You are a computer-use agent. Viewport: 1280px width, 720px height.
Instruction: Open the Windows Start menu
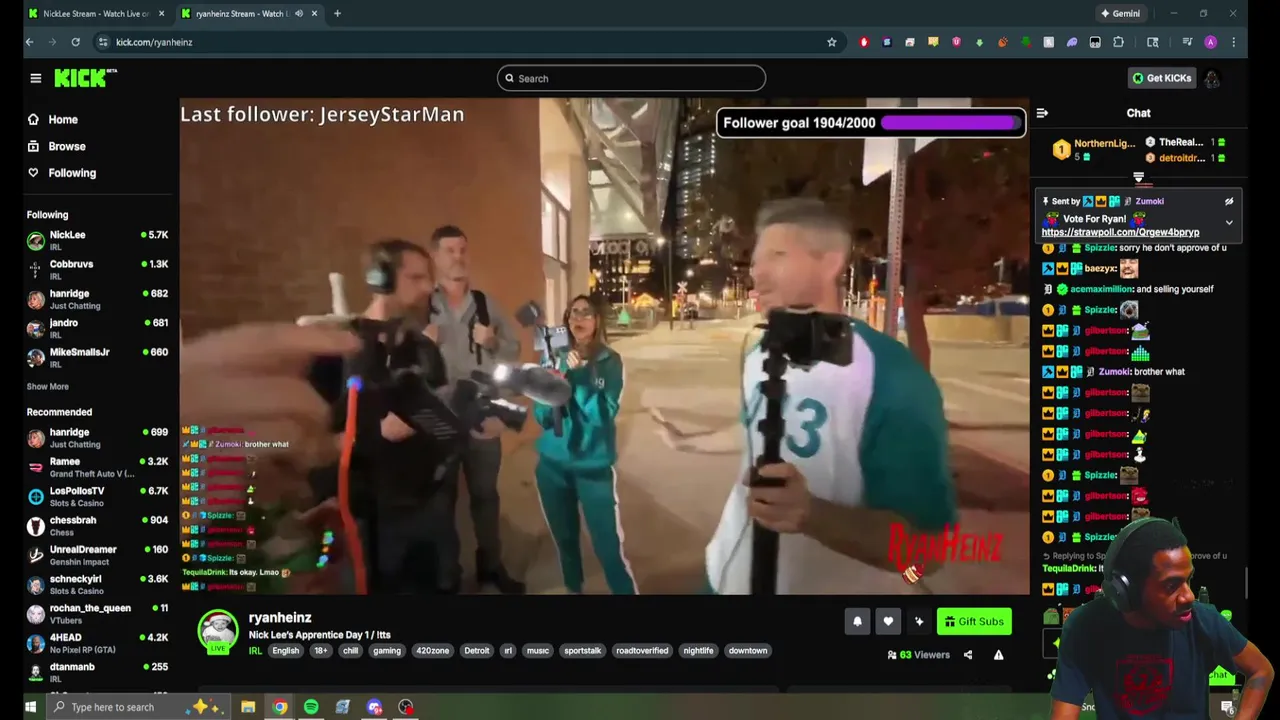tap(30, 707)
